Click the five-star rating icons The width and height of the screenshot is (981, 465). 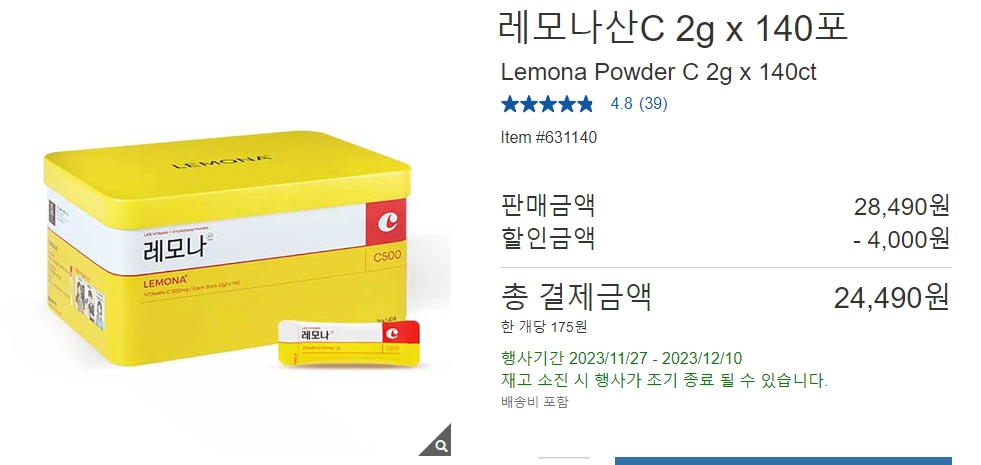point(547,104)
